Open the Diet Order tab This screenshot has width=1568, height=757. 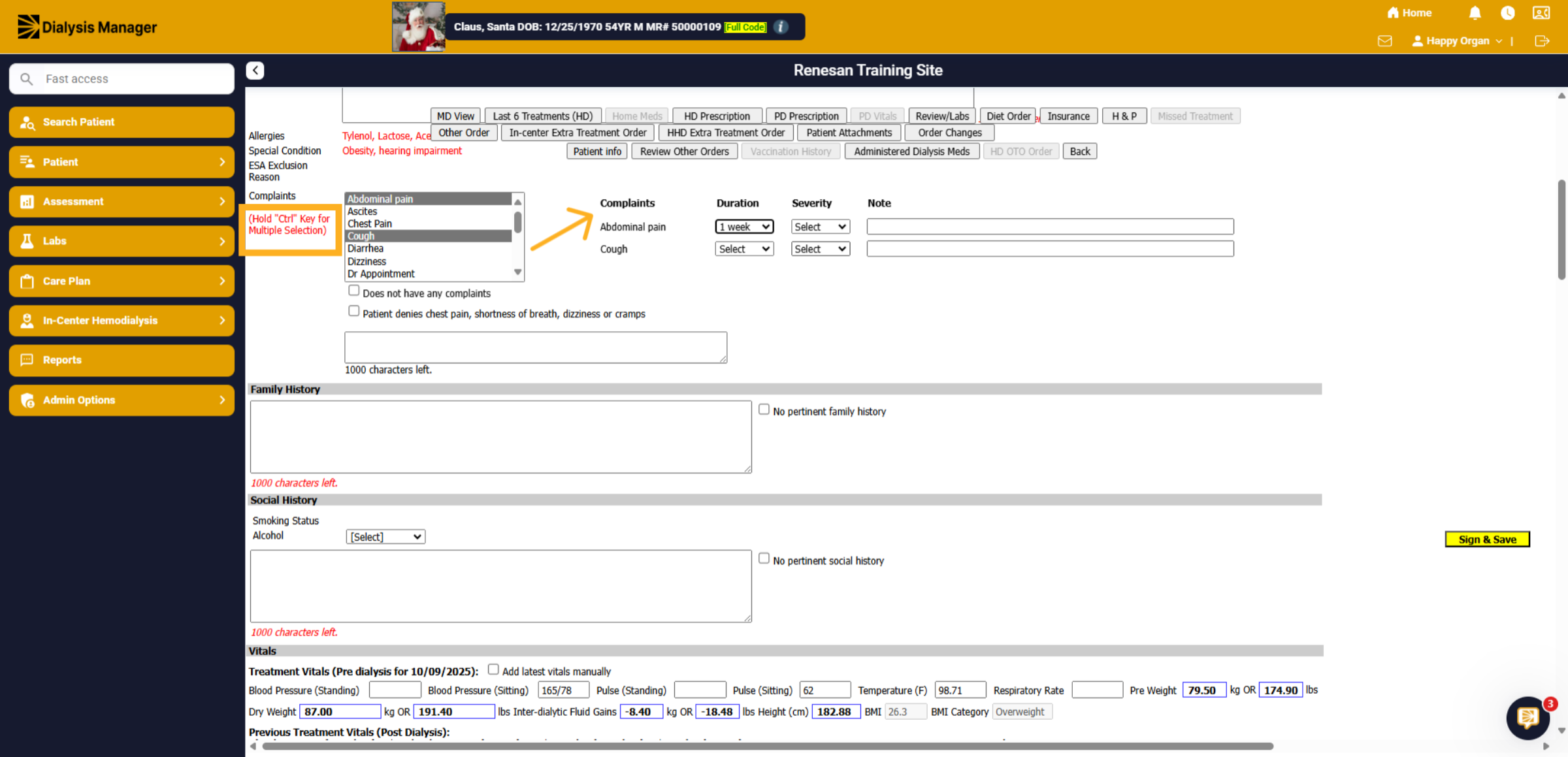1008,116
